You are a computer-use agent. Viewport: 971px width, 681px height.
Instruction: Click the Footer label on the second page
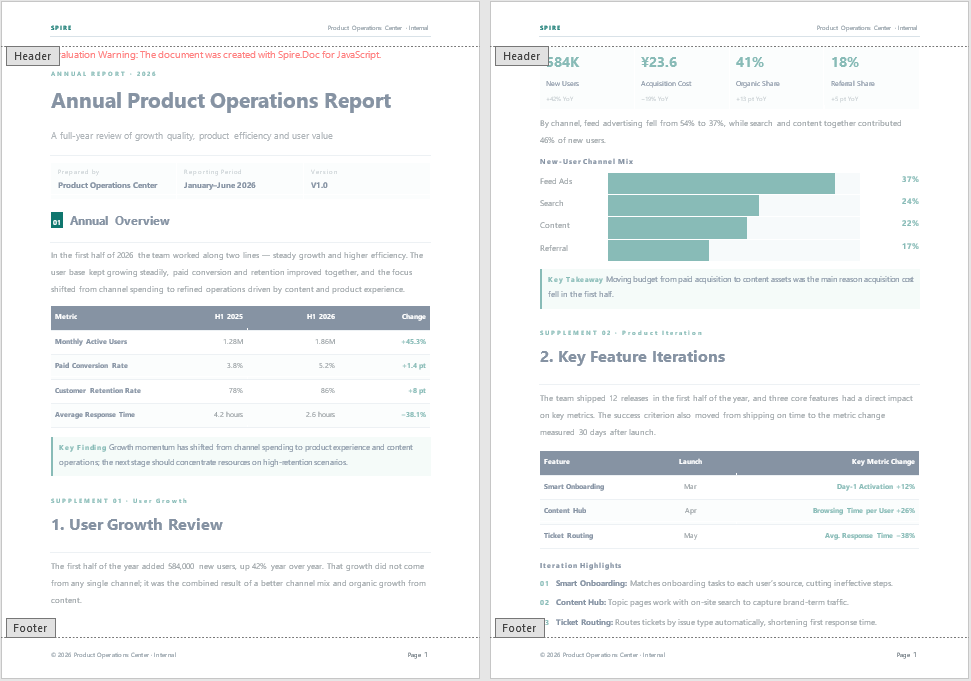point(520,628)
